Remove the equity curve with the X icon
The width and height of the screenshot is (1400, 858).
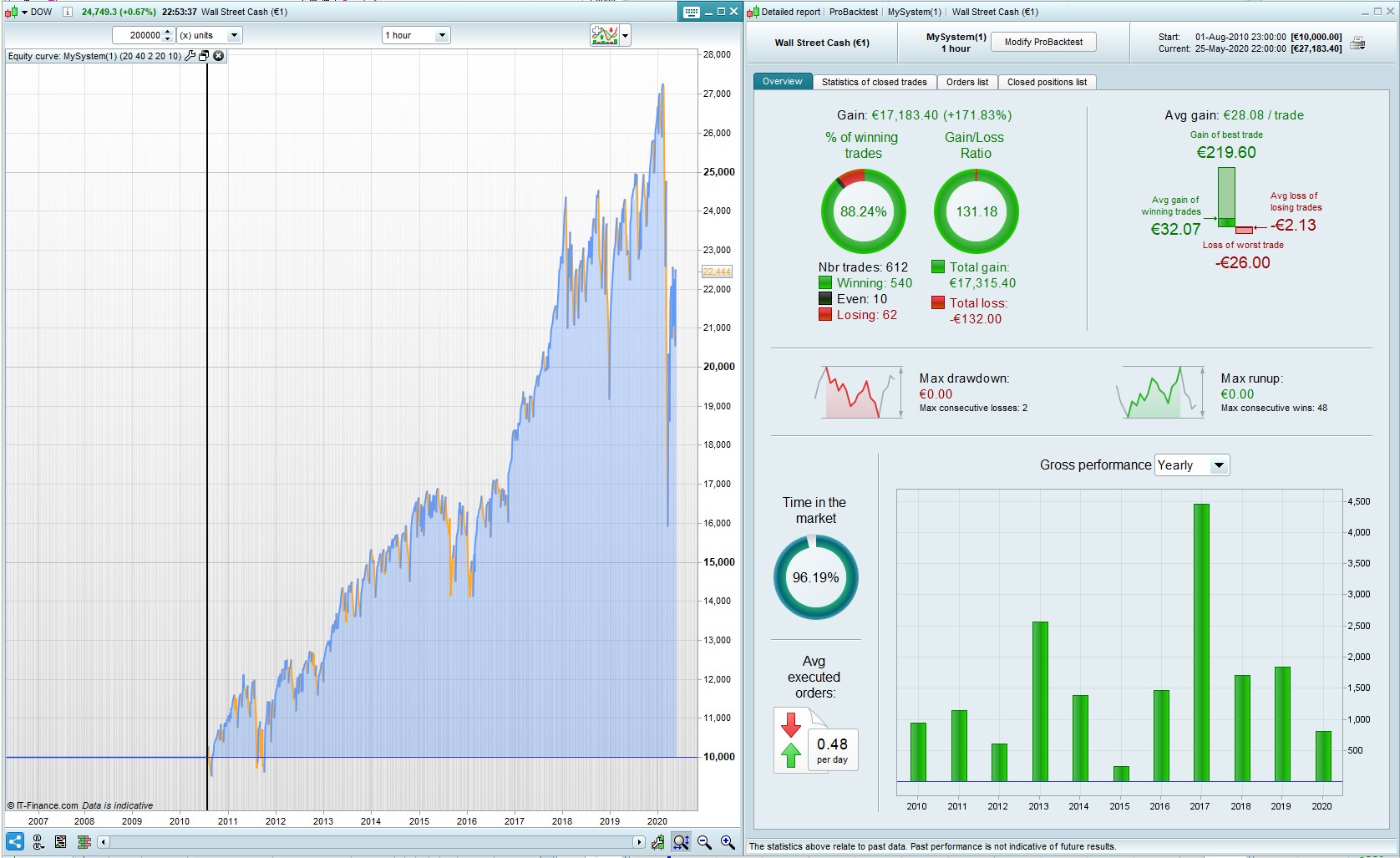pyautogui.click(x=219, y=56)
